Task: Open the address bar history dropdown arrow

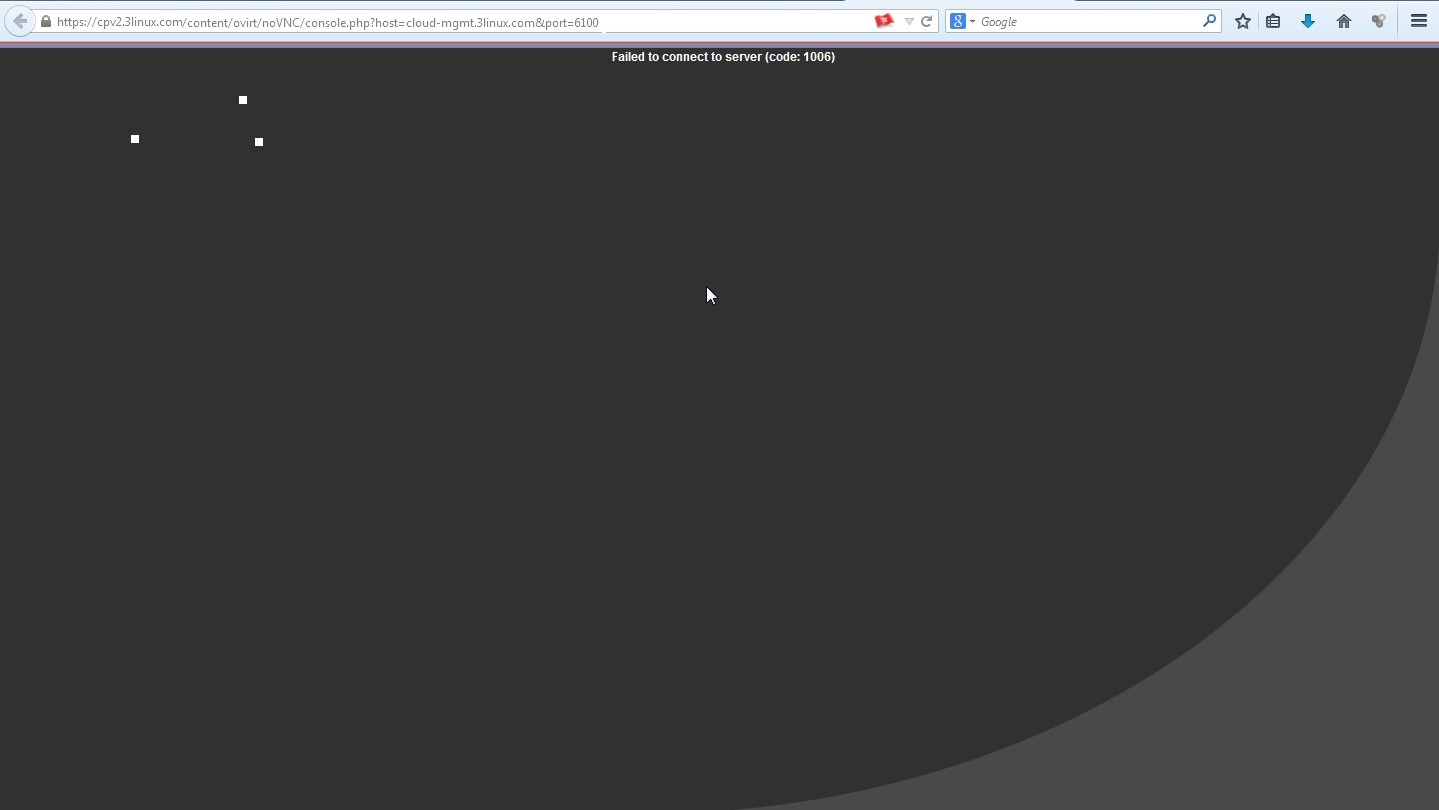Action: tap(908, 22)
